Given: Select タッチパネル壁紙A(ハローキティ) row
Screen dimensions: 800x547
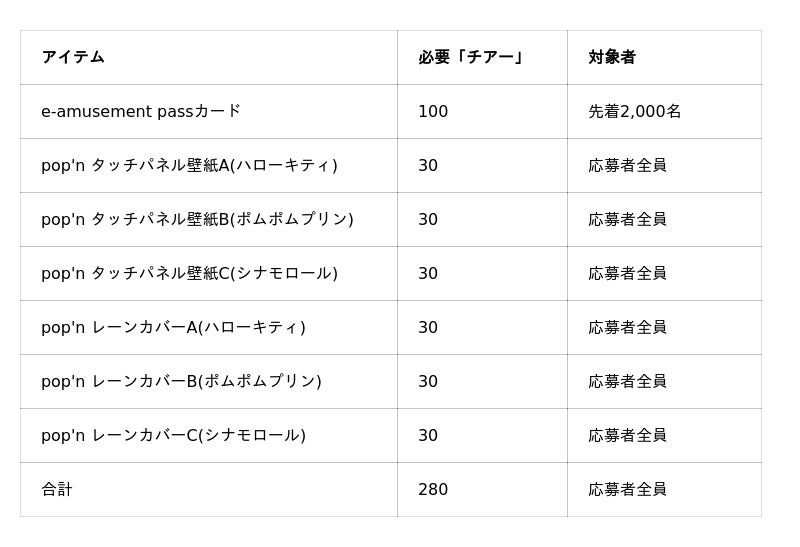Looking at the screenshot, I should 391,165.
